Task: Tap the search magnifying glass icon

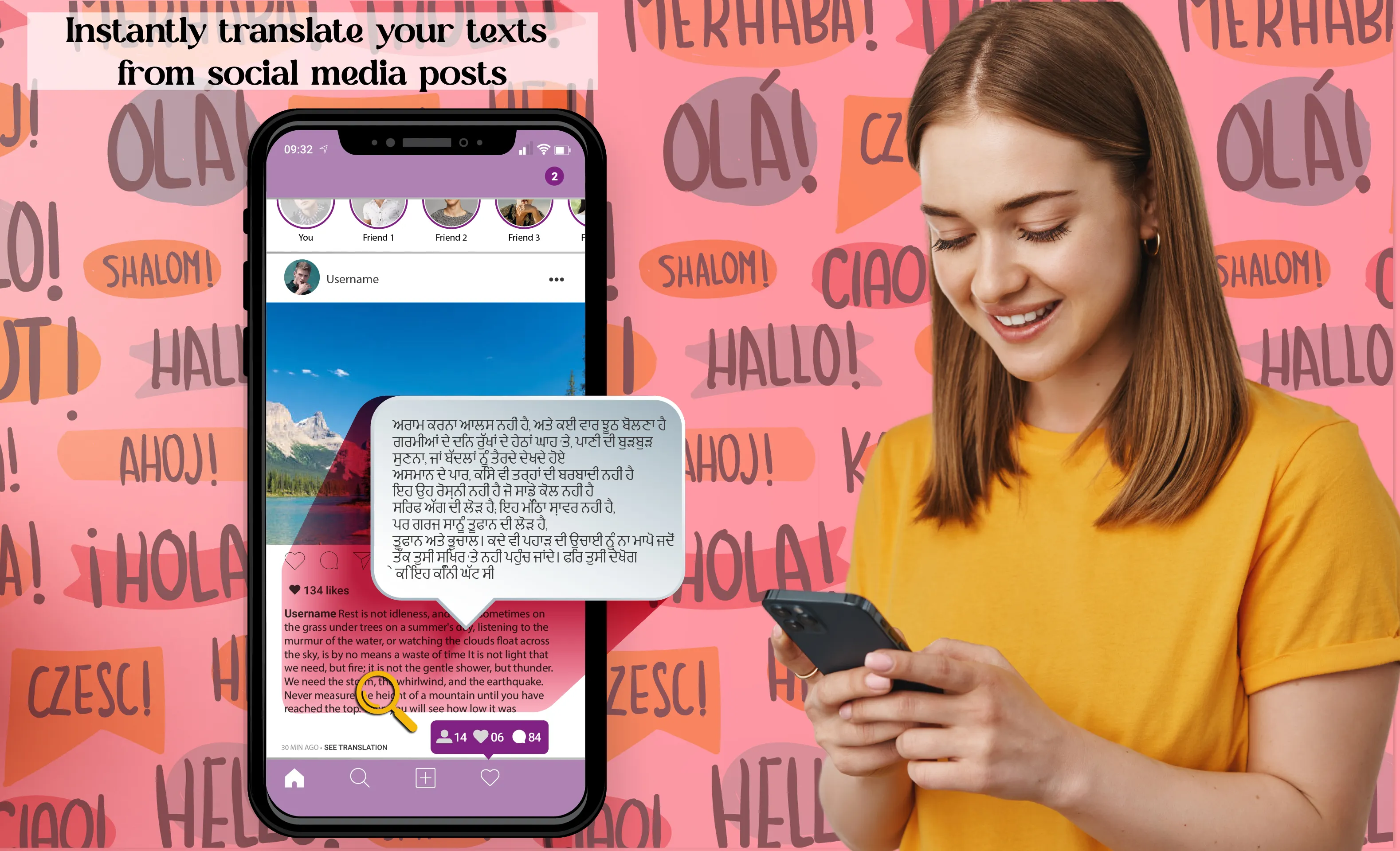Action: (x=358, y=775)
